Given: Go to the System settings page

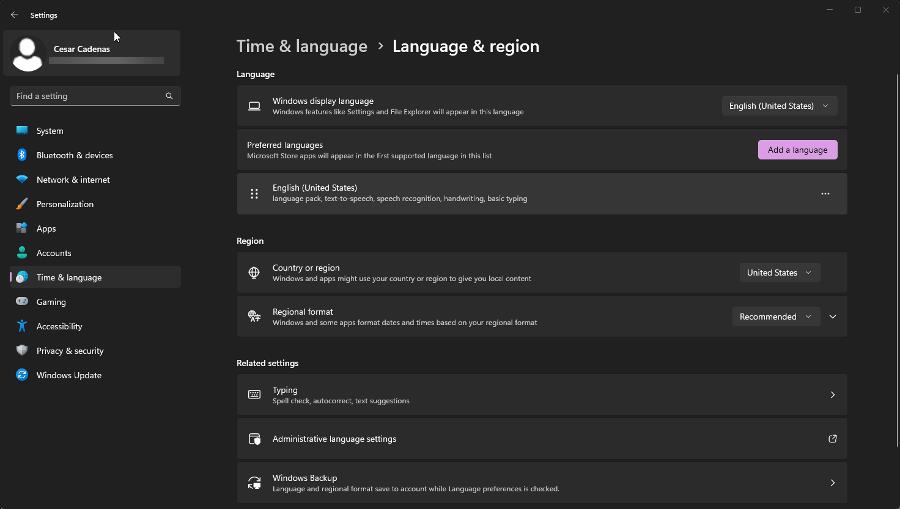Looking at the screenshot, I should tap(49, 131).
